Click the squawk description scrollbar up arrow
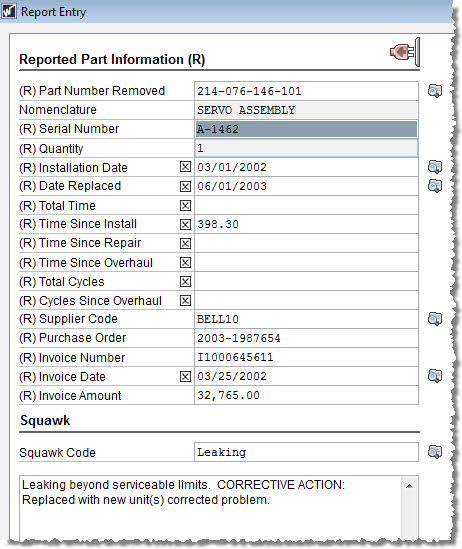This screenshot has height=549, width=462. coord(409,486)
